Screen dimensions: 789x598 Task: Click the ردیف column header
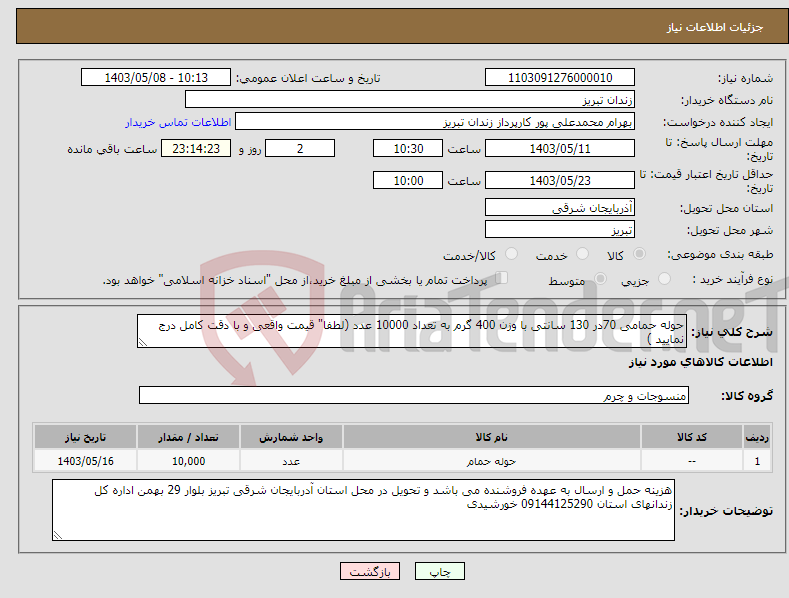pos(757,437)
